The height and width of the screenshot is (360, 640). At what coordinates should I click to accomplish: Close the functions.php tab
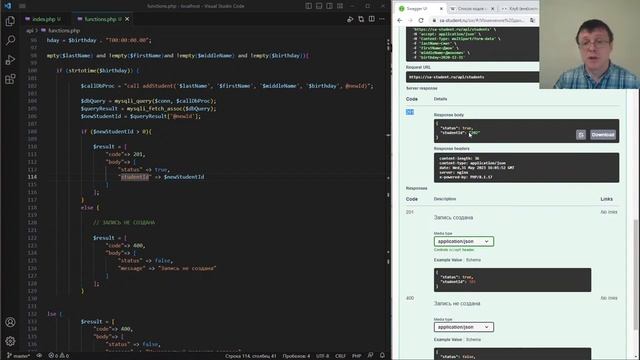coord(127,19)
